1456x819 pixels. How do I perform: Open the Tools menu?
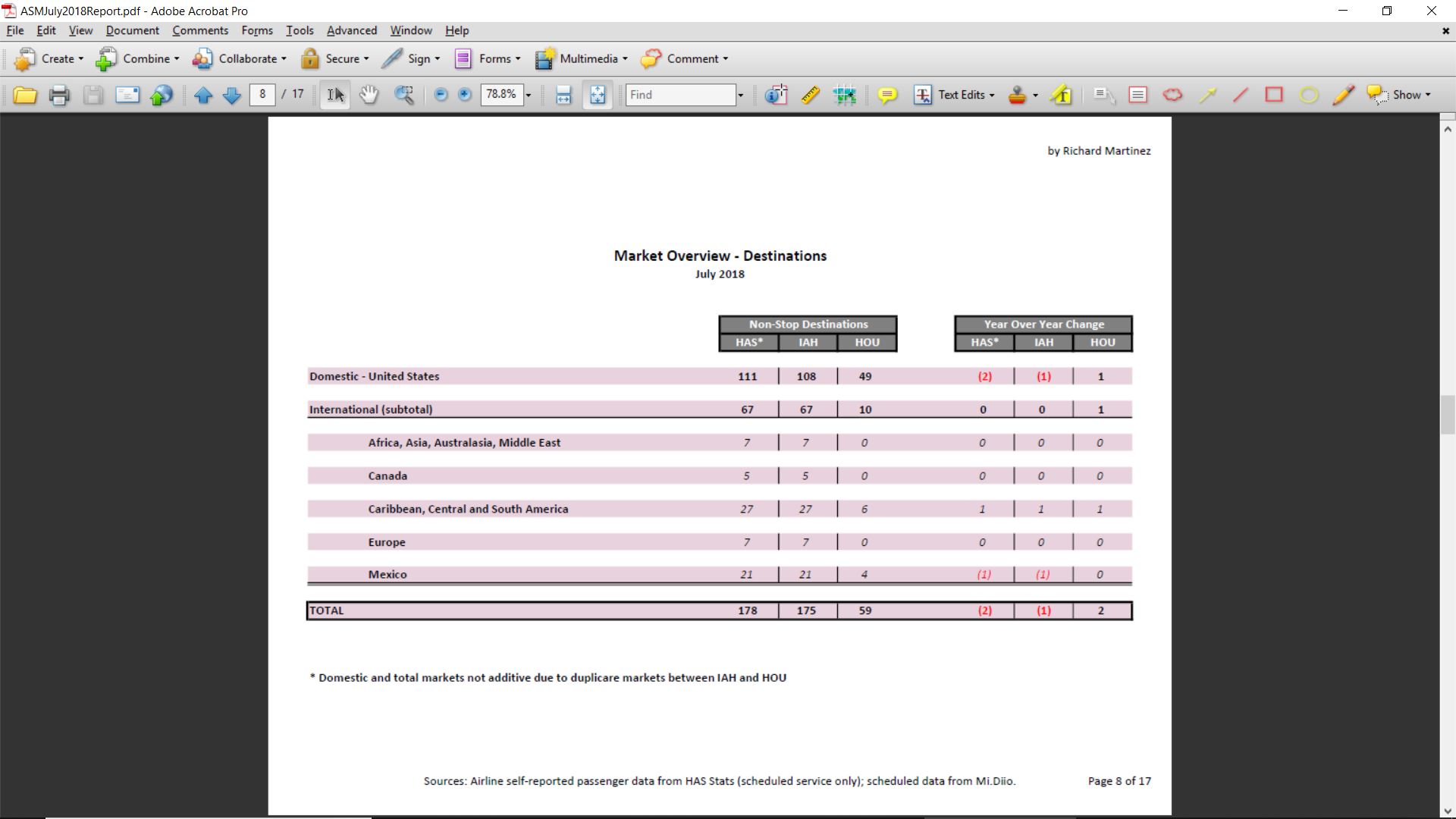(300, 30)
